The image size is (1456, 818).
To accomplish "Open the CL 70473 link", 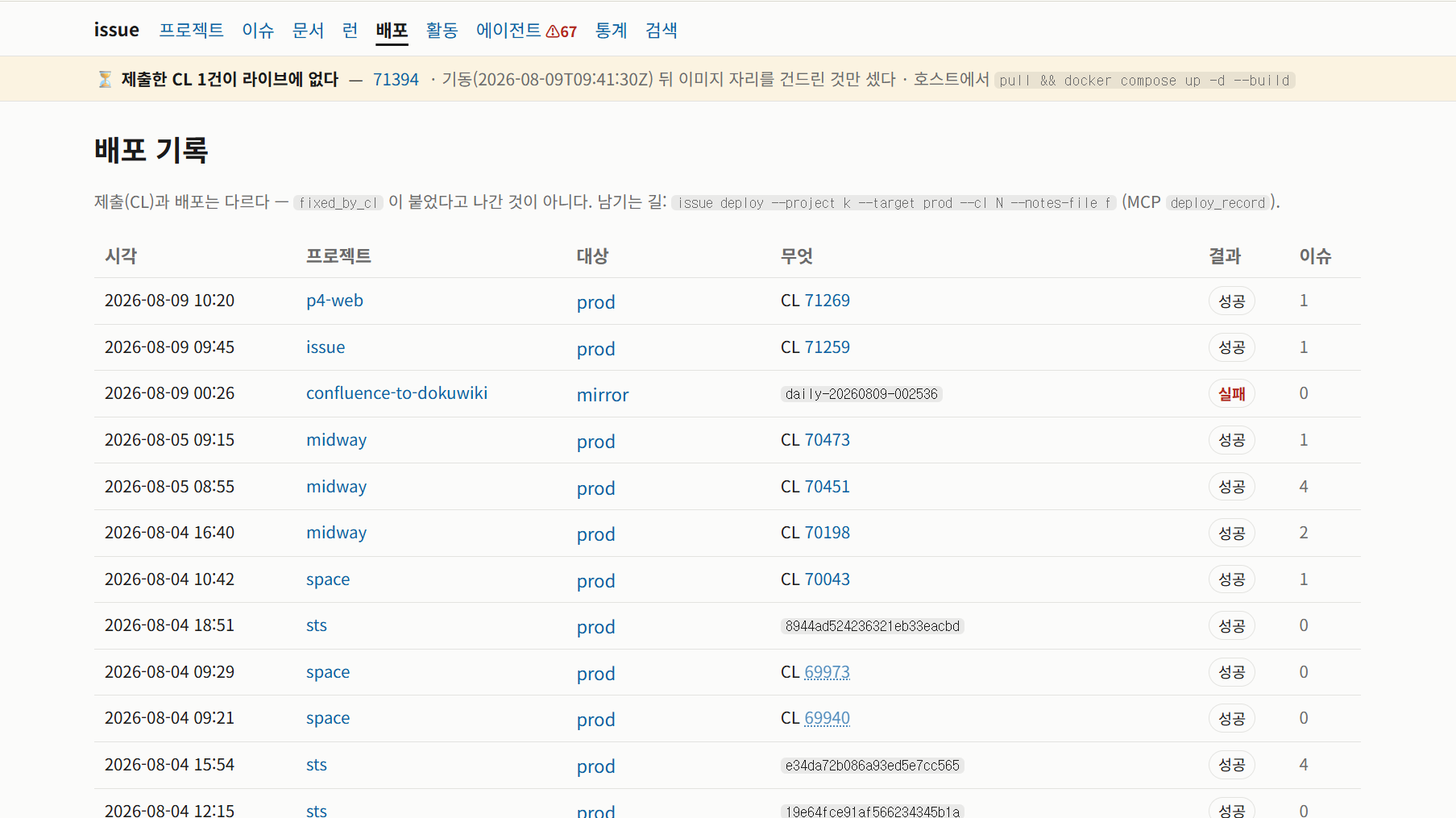I will pos(827,440).
